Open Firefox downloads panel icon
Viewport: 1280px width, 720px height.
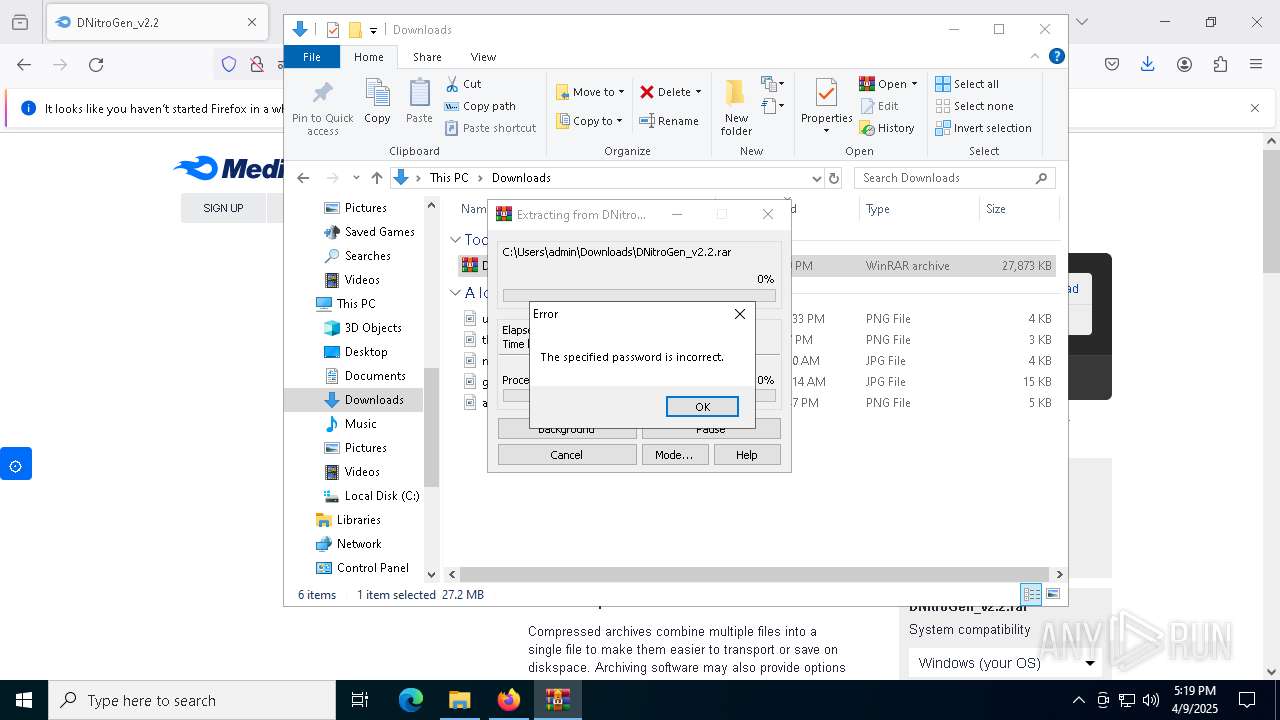(x=1148, y=65)
